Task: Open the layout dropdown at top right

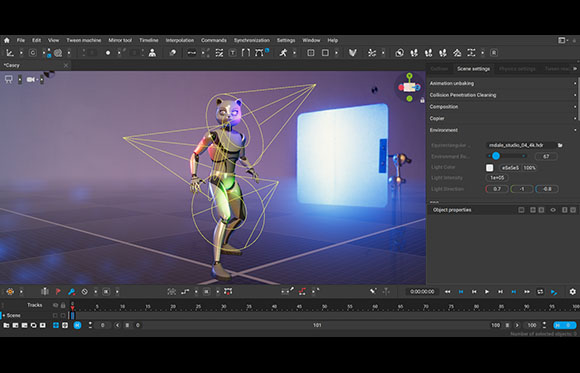Action: (563, 40)
